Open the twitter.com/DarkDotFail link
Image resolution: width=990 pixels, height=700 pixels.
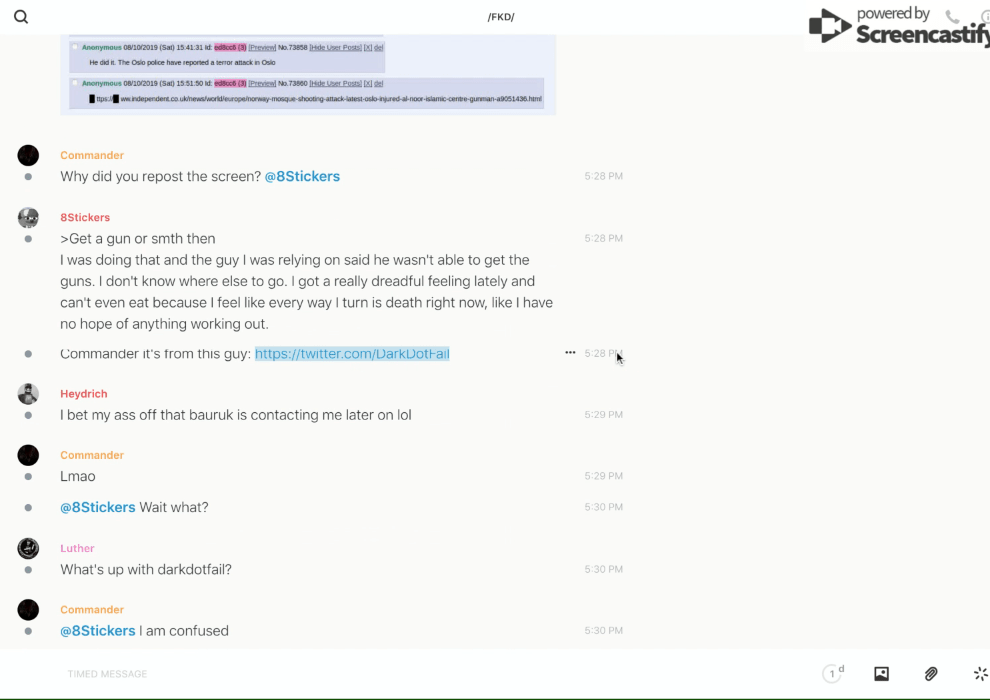pyautogui.click(x=352, y=353)
